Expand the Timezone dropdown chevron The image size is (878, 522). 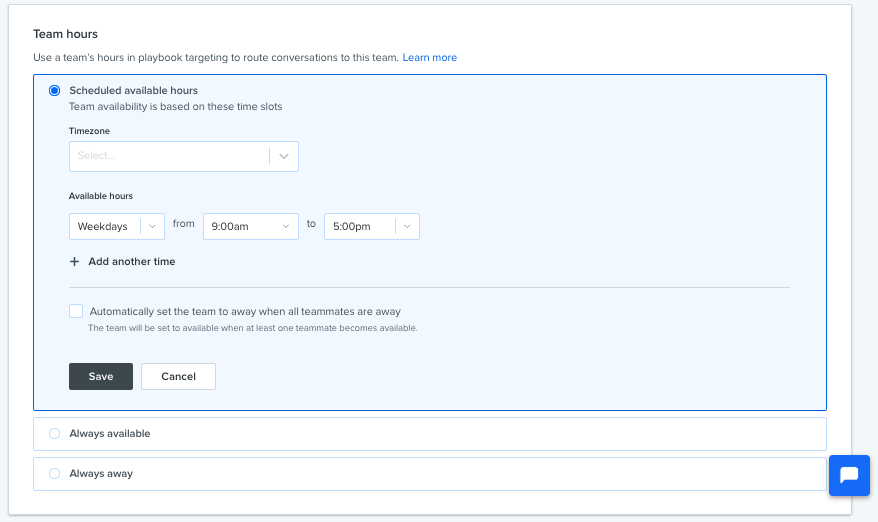pyautogui.click(x=284, y=156)
